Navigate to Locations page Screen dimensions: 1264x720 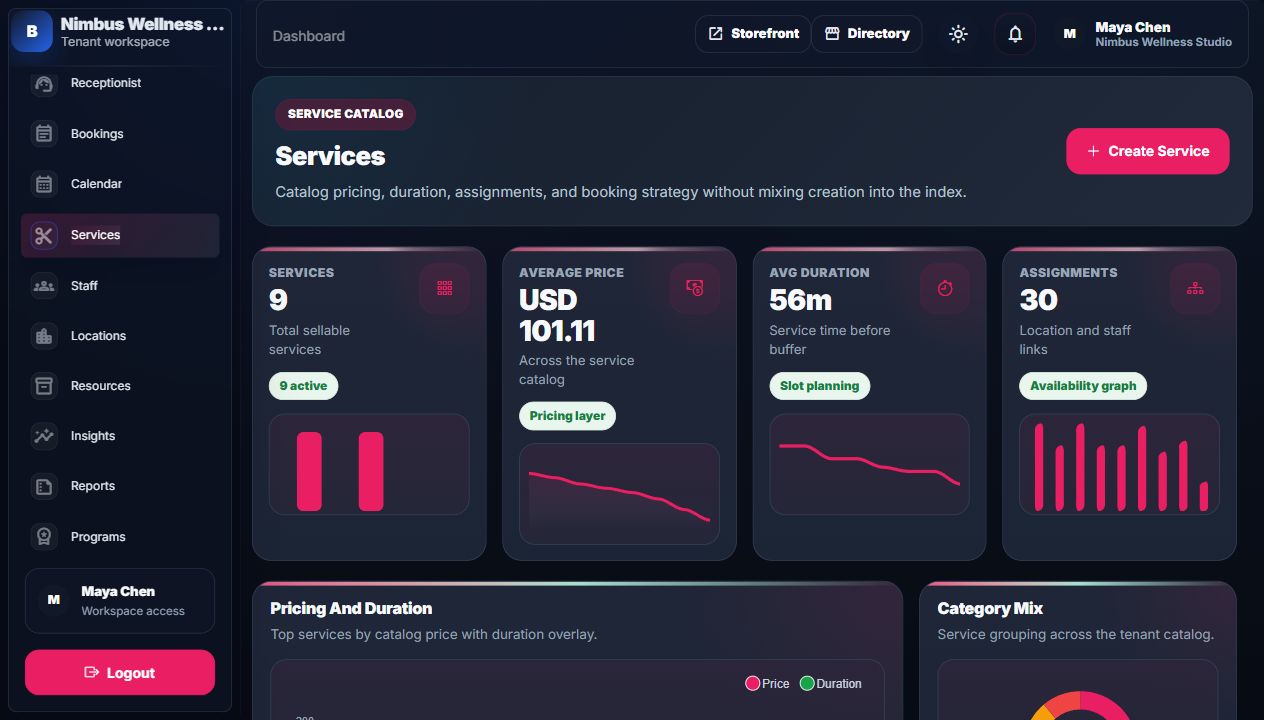[x=120, y=336]
